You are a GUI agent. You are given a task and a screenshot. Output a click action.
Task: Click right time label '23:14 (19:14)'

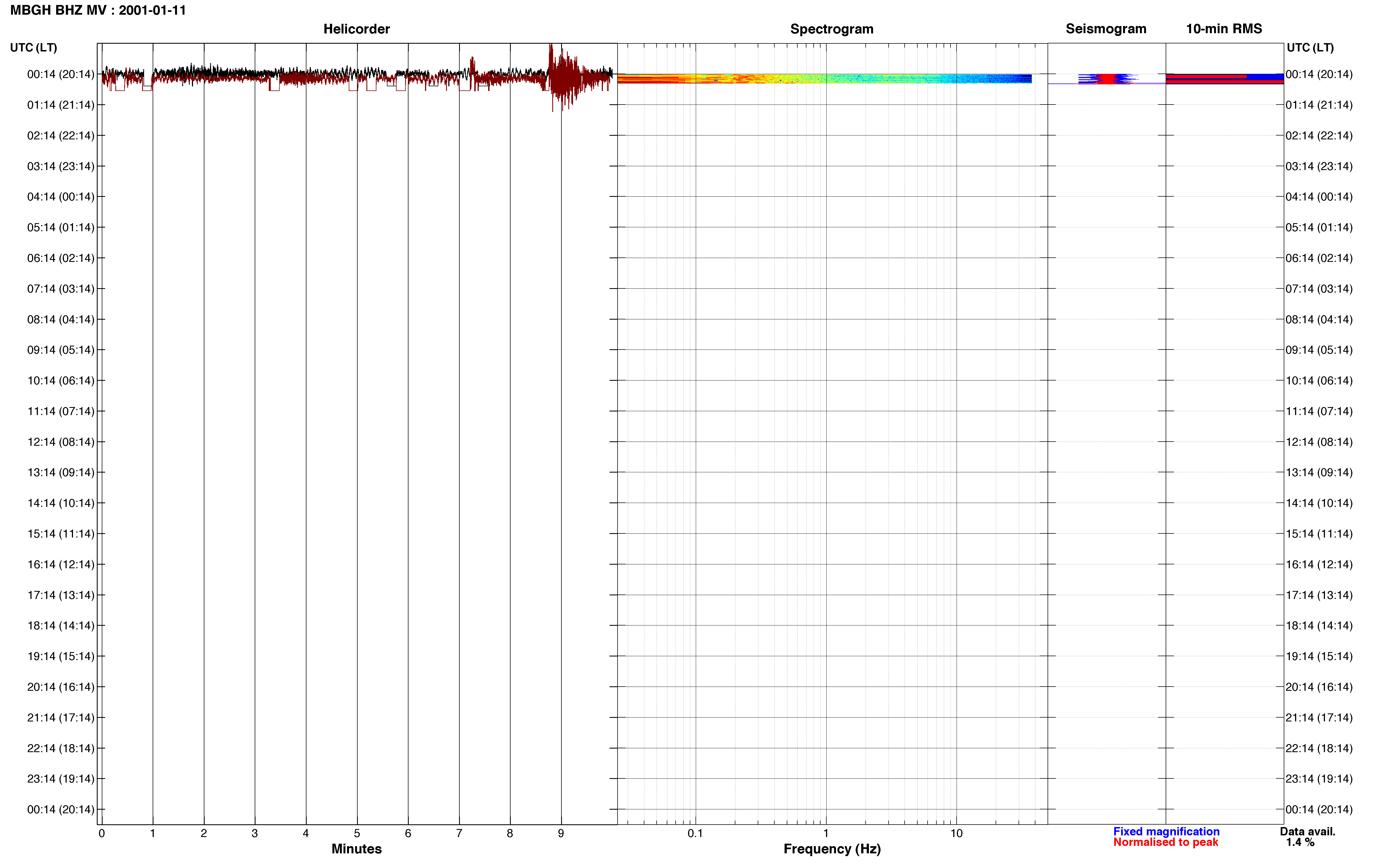(1319, 779)
